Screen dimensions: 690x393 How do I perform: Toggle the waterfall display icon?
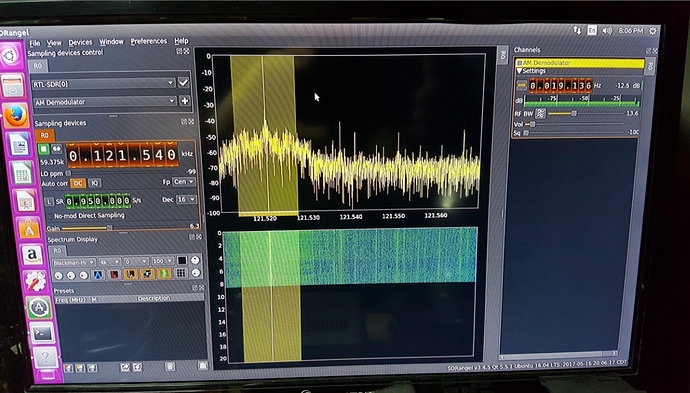pyautogui.click(x=131, y=275)
